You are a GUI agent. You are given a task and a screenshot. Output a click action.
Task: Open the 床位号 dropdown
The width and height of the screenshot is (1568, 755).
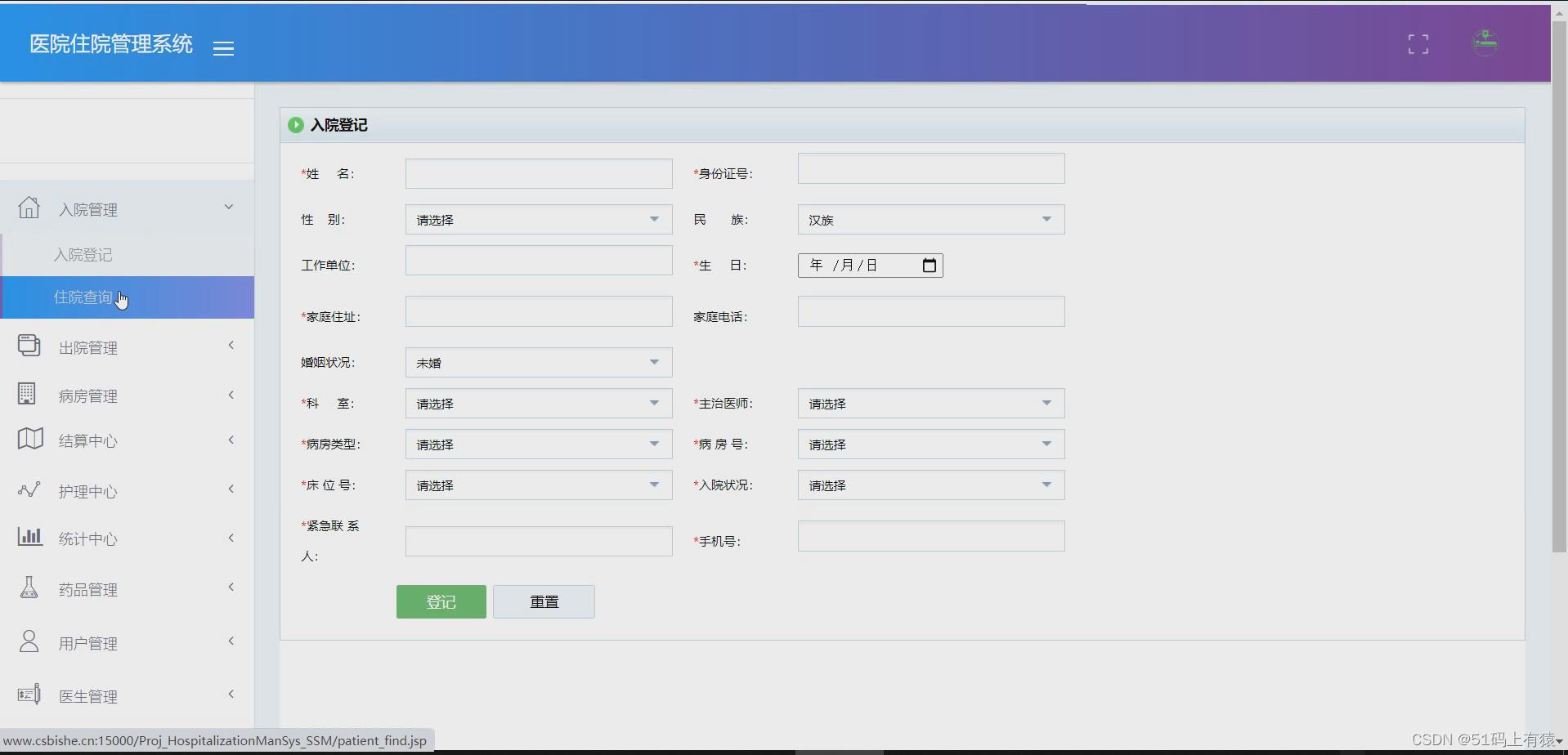539,485
